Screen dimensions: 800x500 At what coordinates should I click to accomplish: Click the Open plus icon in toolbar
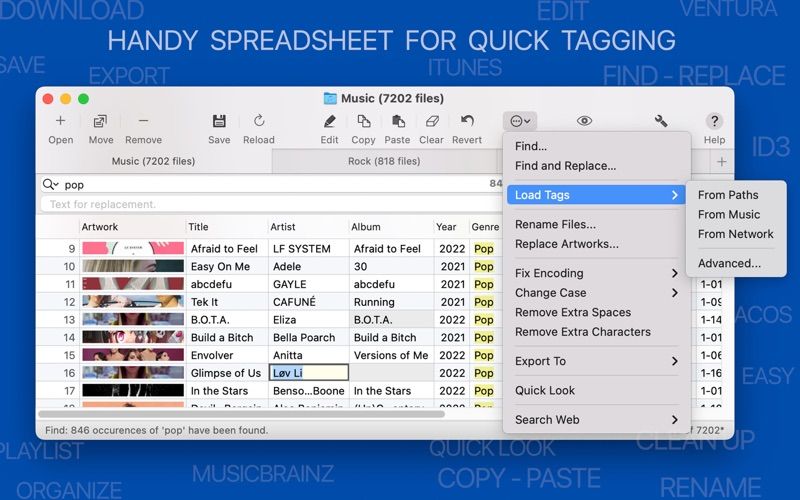60,121
